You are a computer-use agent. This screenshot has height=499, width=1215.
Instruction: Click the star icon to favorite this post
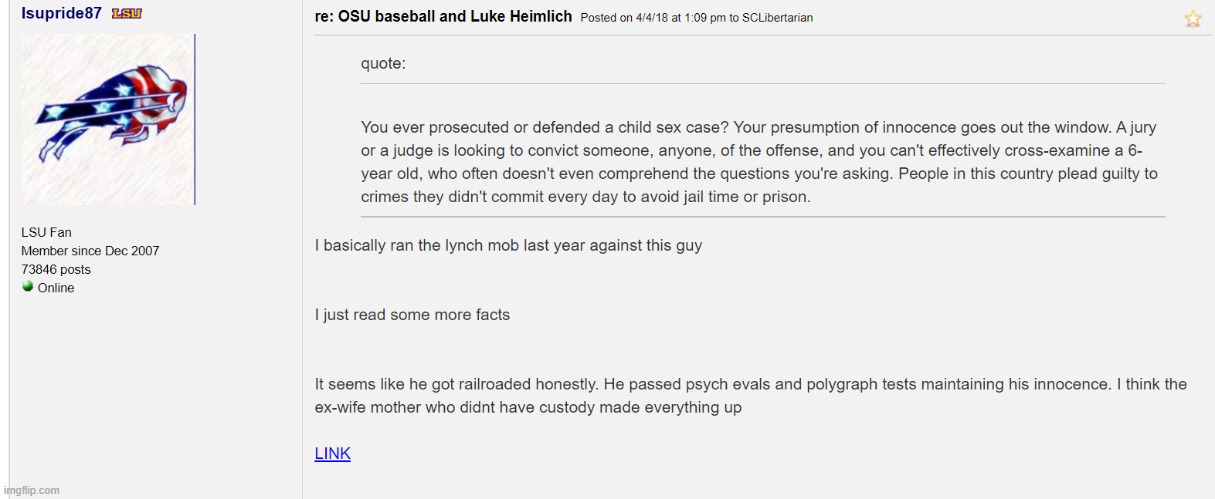[1192, 19]
